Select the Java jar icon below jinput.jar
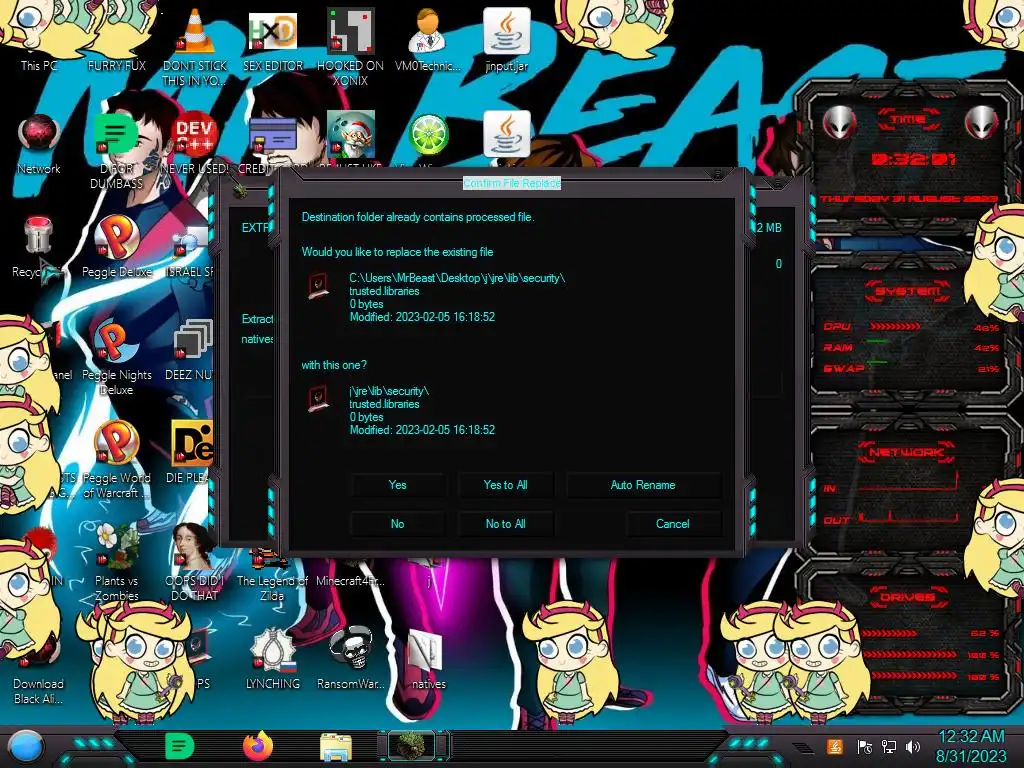Viewport: 1024px width, 768px height. pyautogui.click(x=506, y=135)
